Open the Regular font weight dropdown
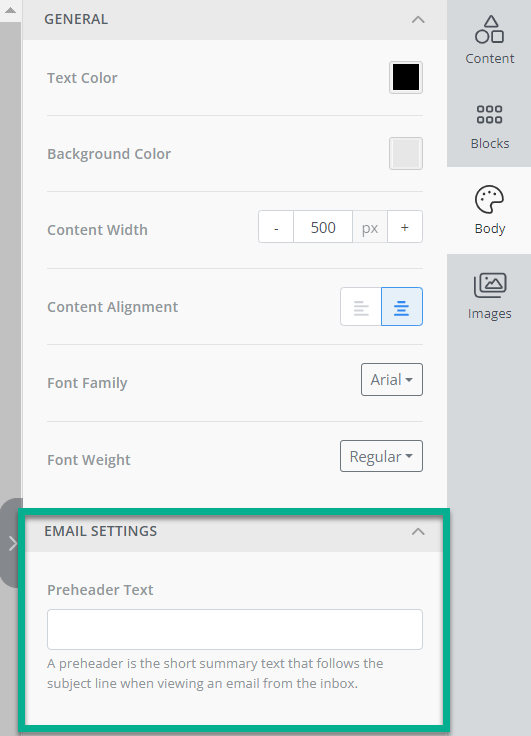 pyautogui.click(x=381, y=456)
